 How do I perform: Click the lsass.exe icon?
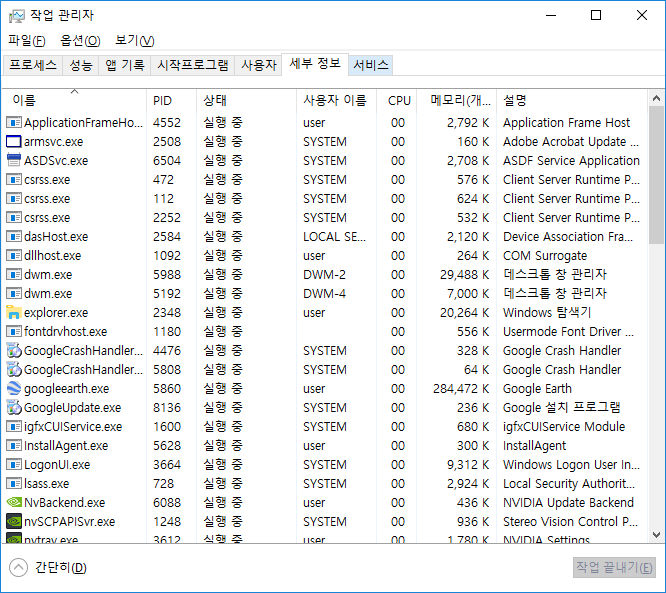click(x=14, y=483)
